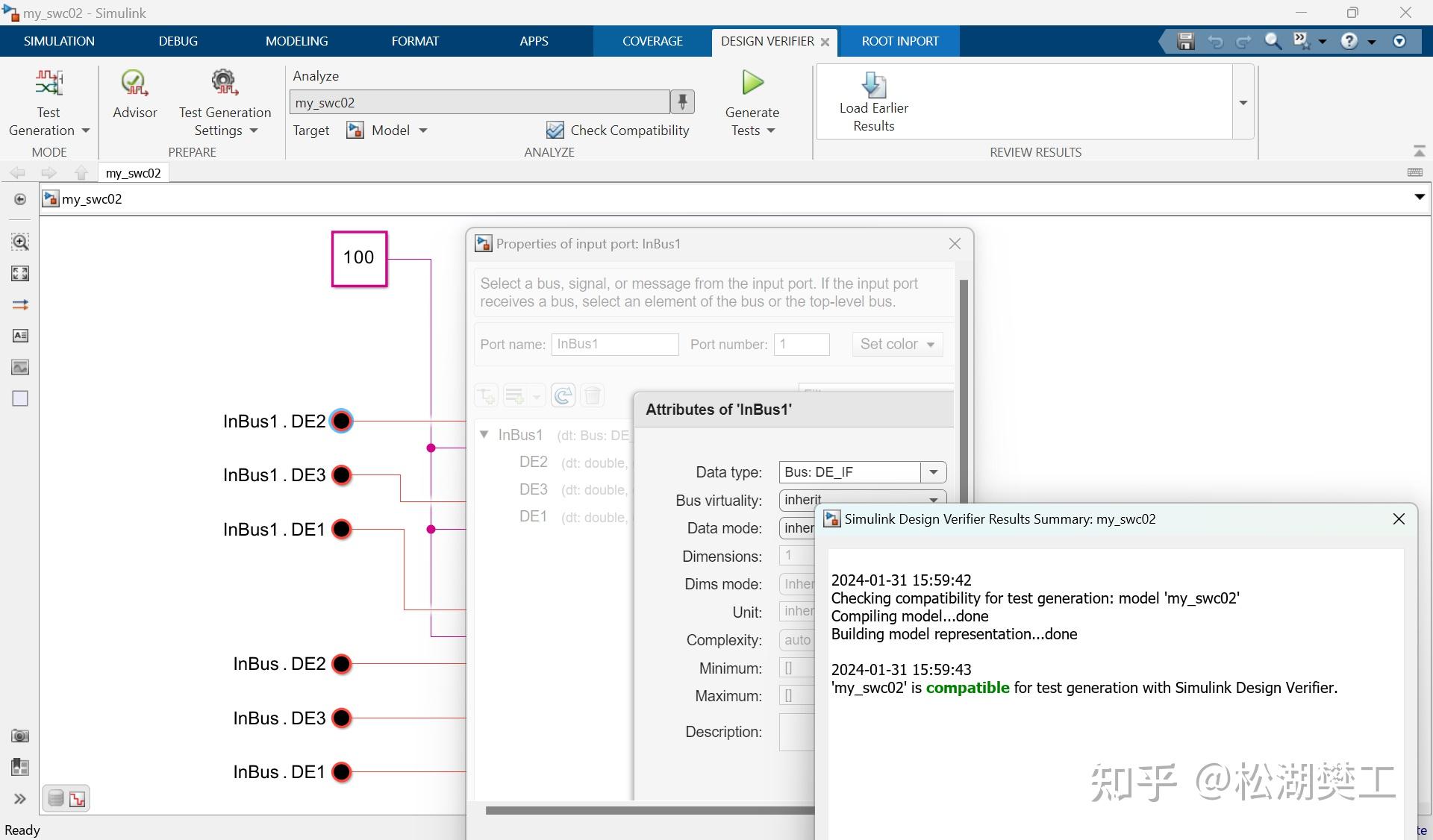Image resolution: width=1433 pixels, height=840 pixels.
Task: Click the Zoom In icon on left palette
Action: (20, 242)
